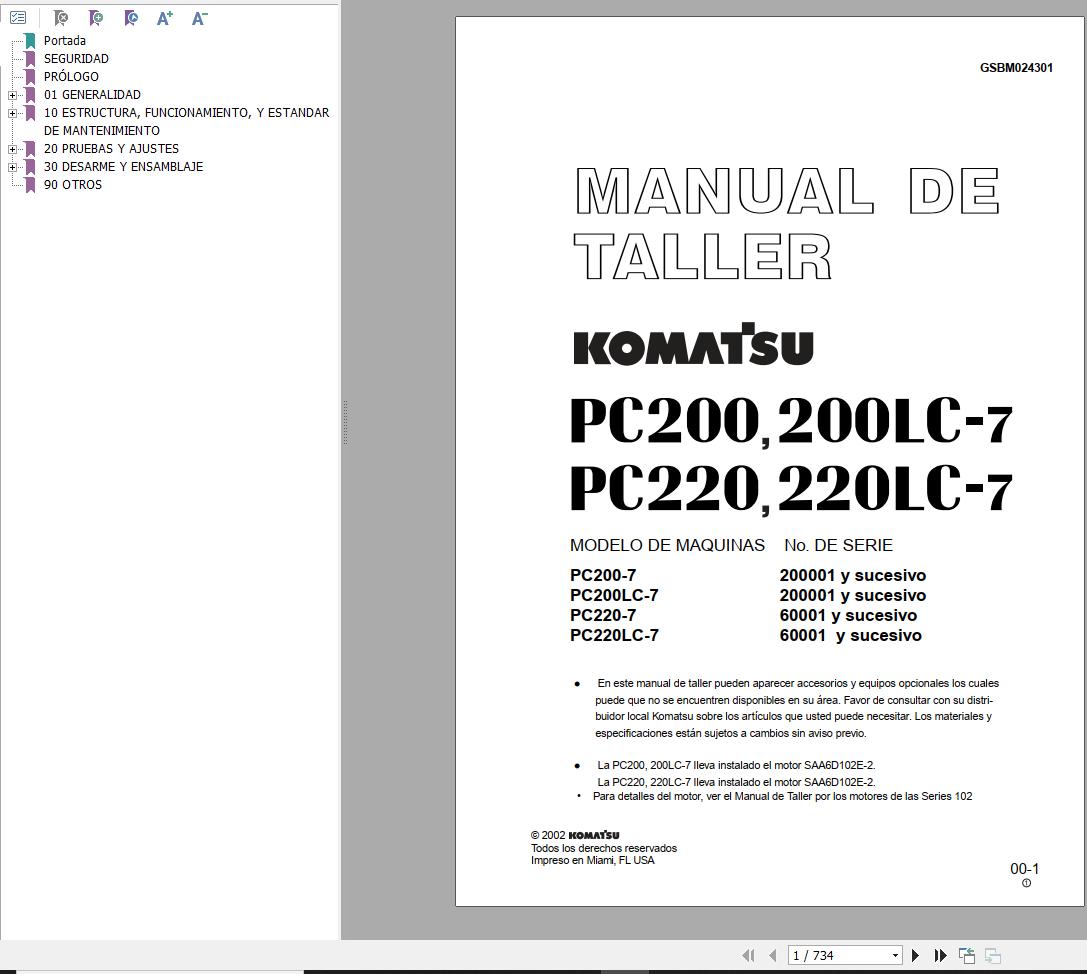The width and height of the screenshot is (1087, 974).
Task: Click the PC200-7 model row
Action: (x=603, y=575)
